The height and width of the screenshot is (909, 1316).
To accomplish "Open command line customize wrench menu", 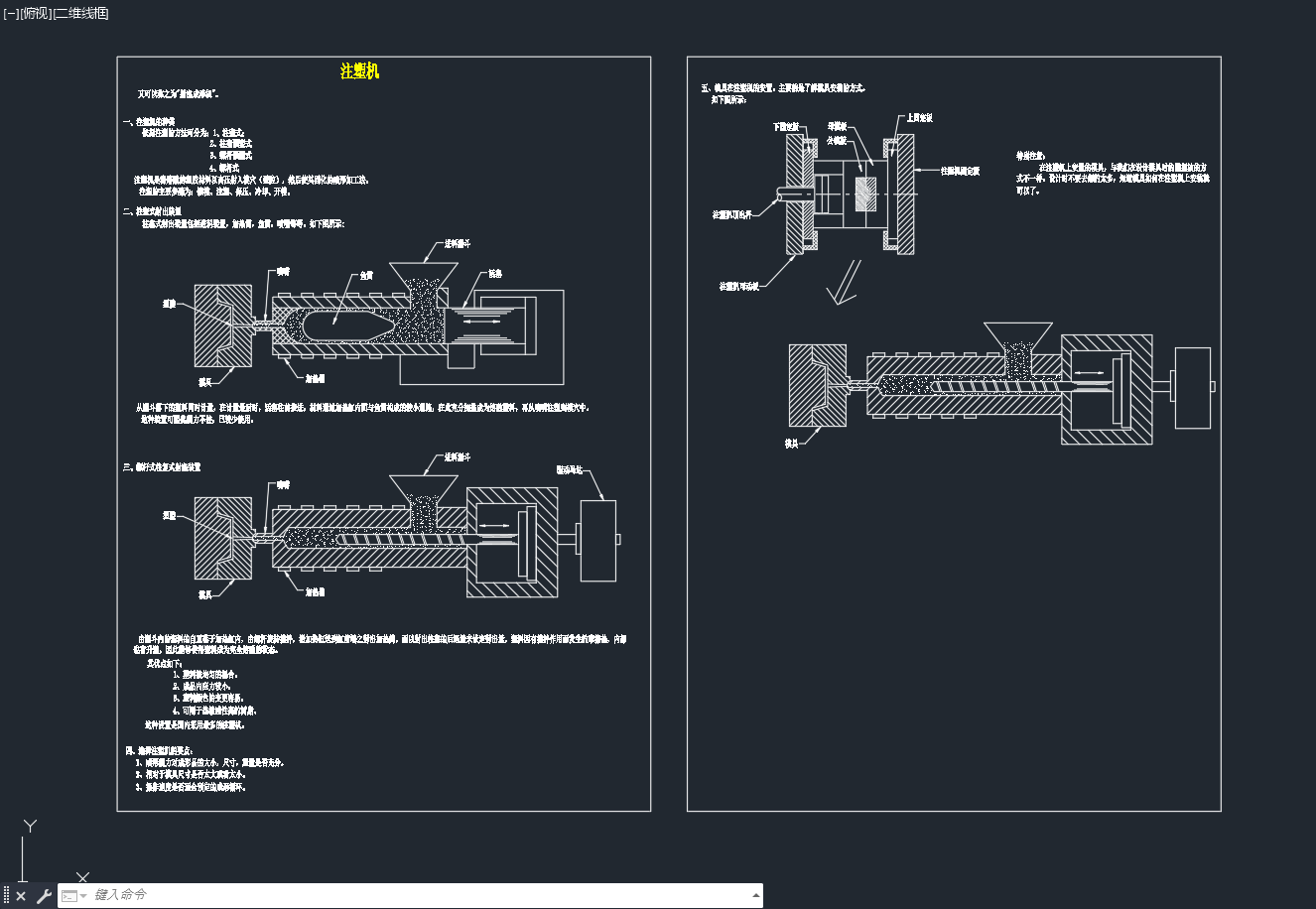I will [43, 896].
